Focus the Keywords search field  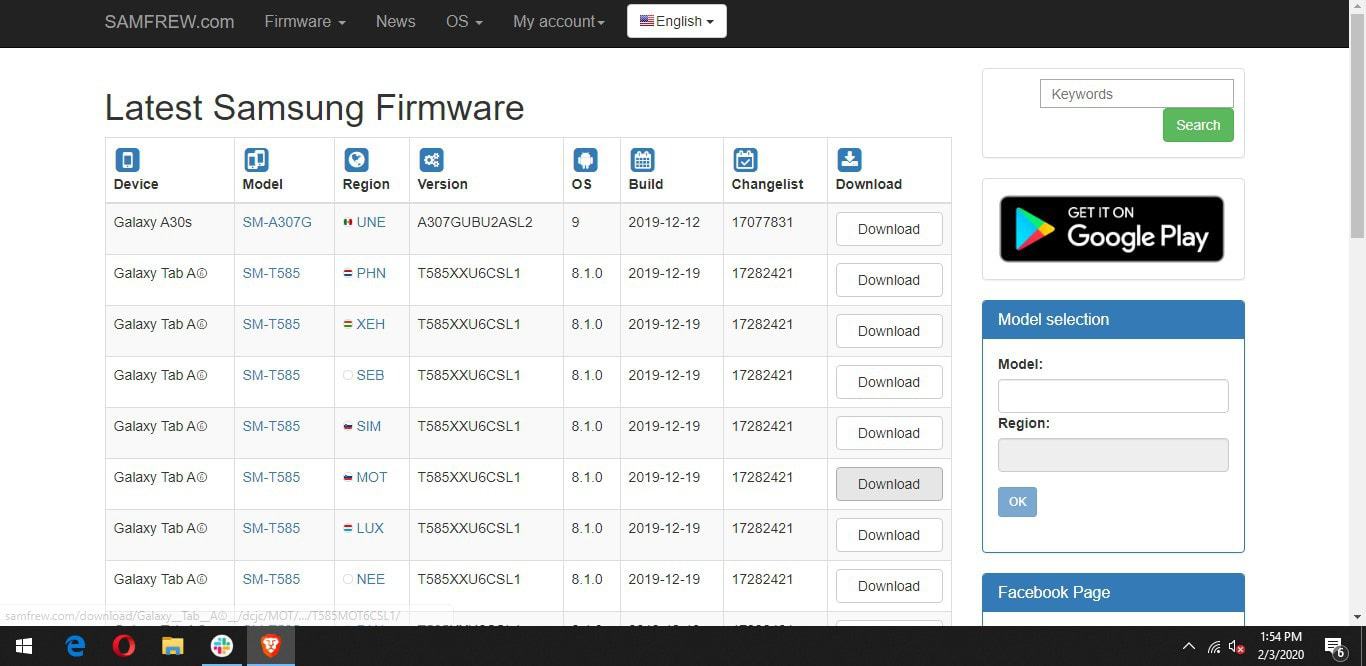[x=1137, y=94]
